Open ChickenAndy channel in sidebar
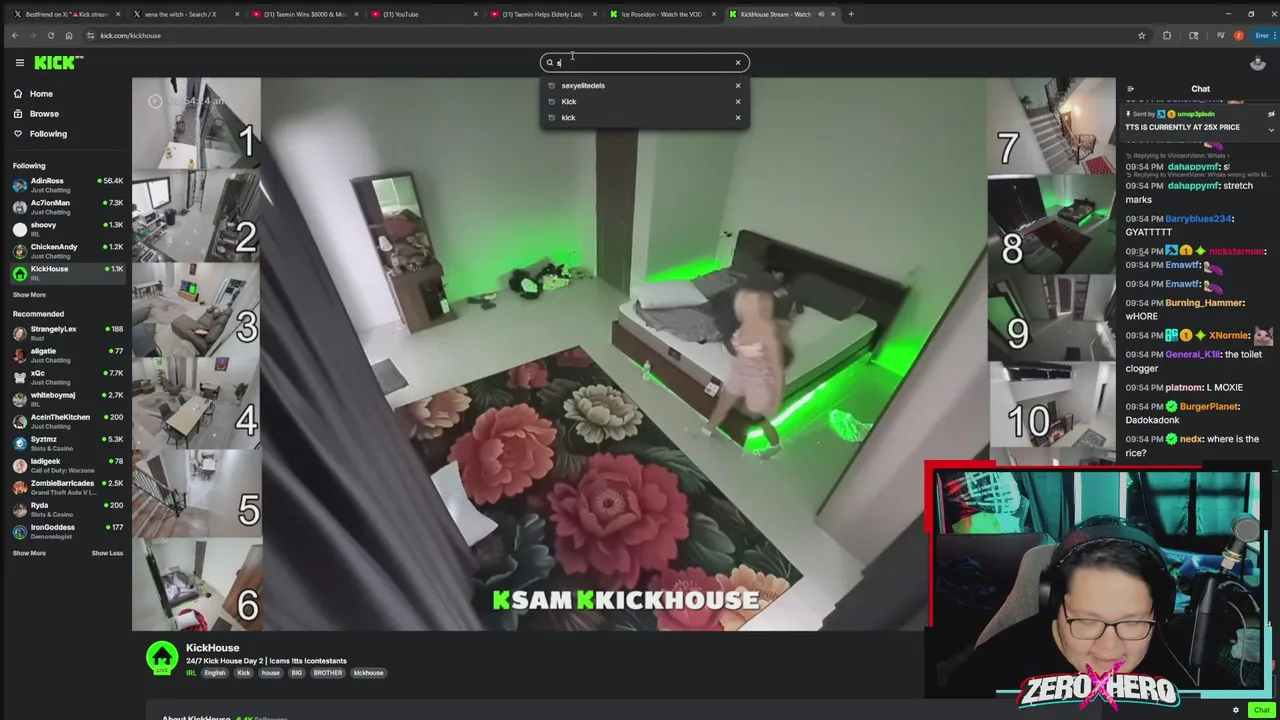This screenshot has width=1280, height=720. (66, 250)
